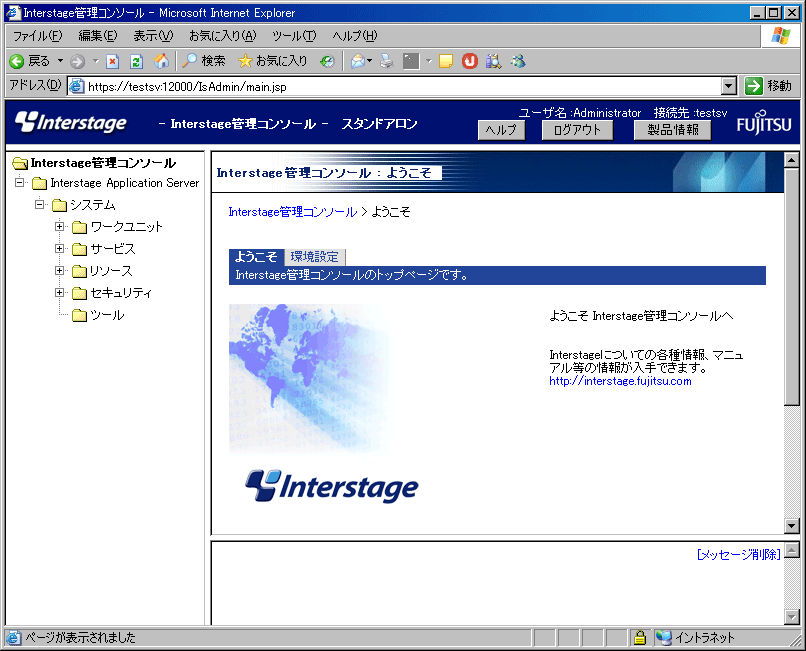806x651 pixels.
Task: Open the address bar dropdown arrow
Action: pos(728,86)
